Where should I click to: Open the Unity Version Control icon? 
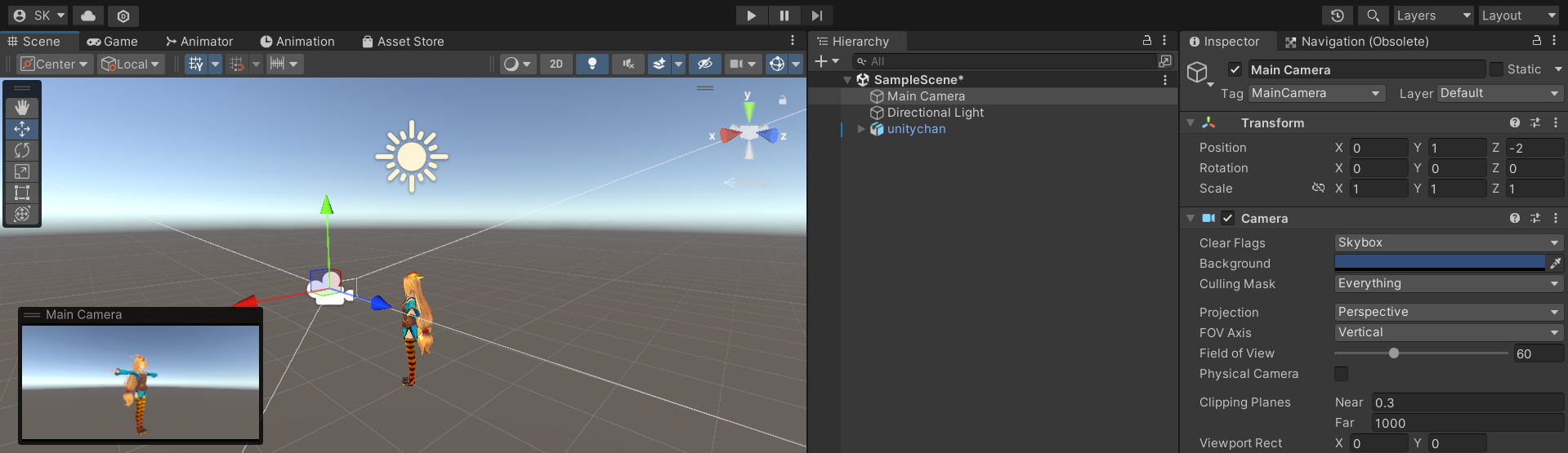[123, 16]
